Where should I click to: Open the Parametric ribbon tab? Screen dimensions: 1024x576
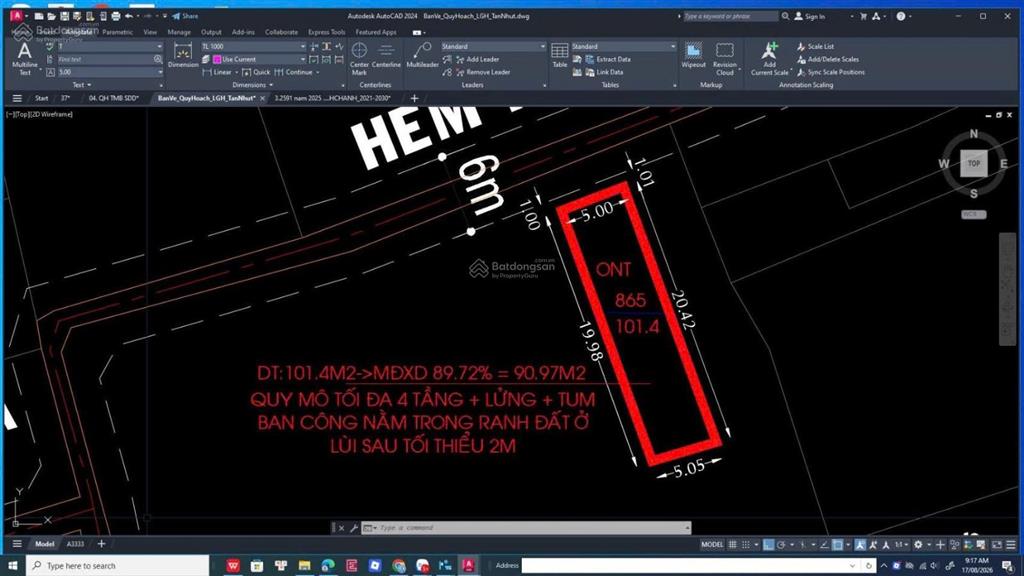pyautogui.click(x=118, y=32)
